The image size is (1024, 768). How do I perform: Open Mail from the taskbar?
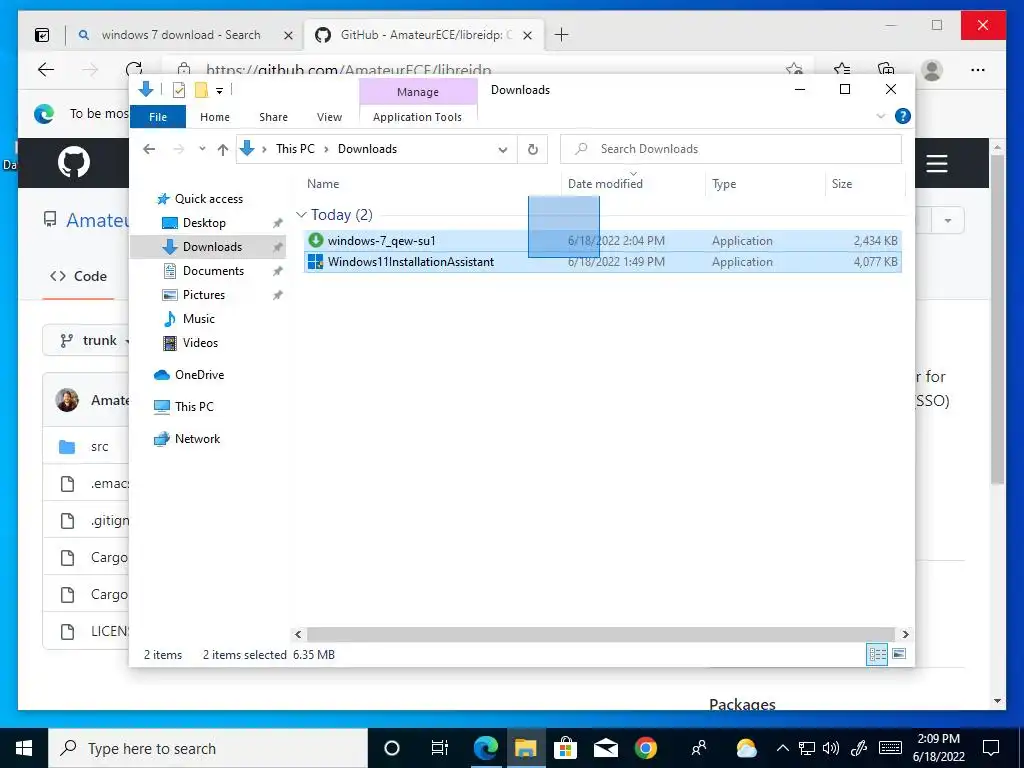pos(605,748)
